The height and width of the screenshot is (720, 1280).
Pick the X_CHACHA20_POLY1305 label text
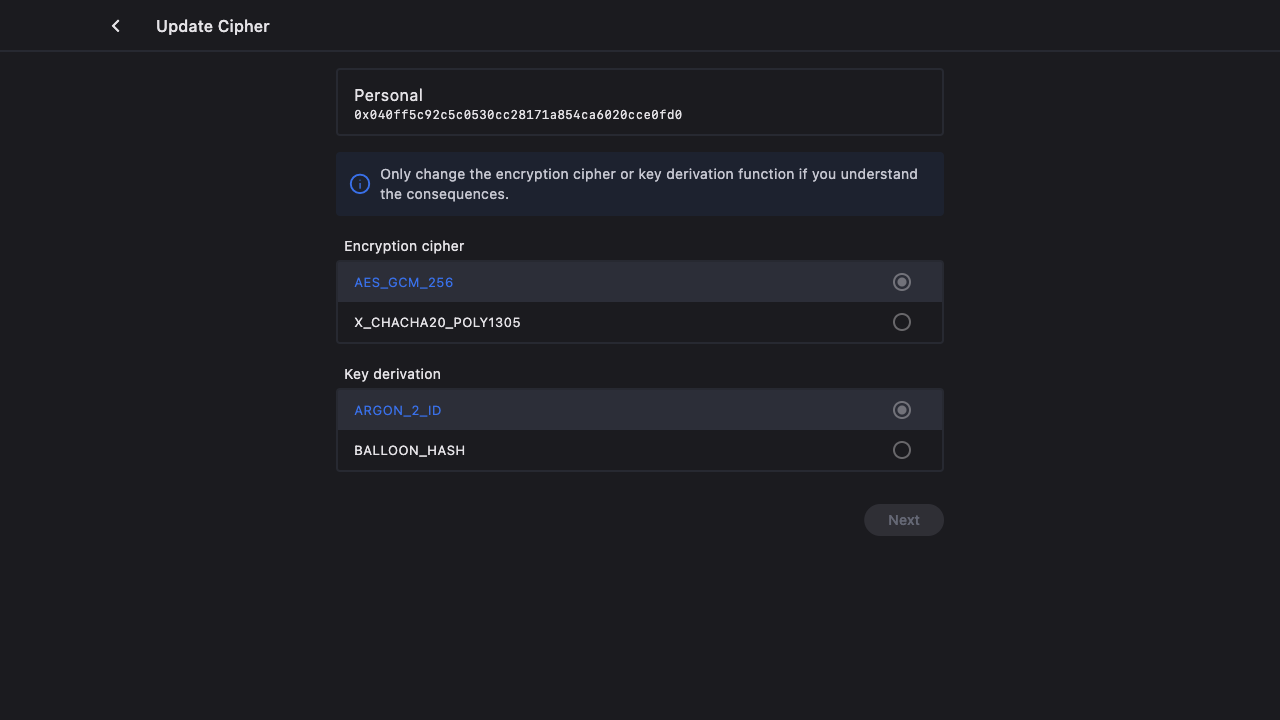(437, 322)
